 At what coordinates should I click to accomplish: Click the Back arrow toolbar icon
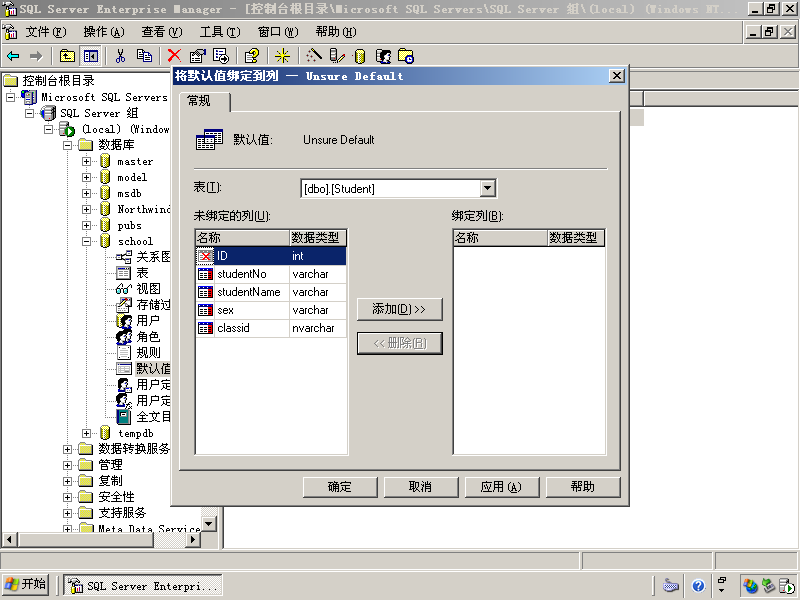click(x=14, y=56)
